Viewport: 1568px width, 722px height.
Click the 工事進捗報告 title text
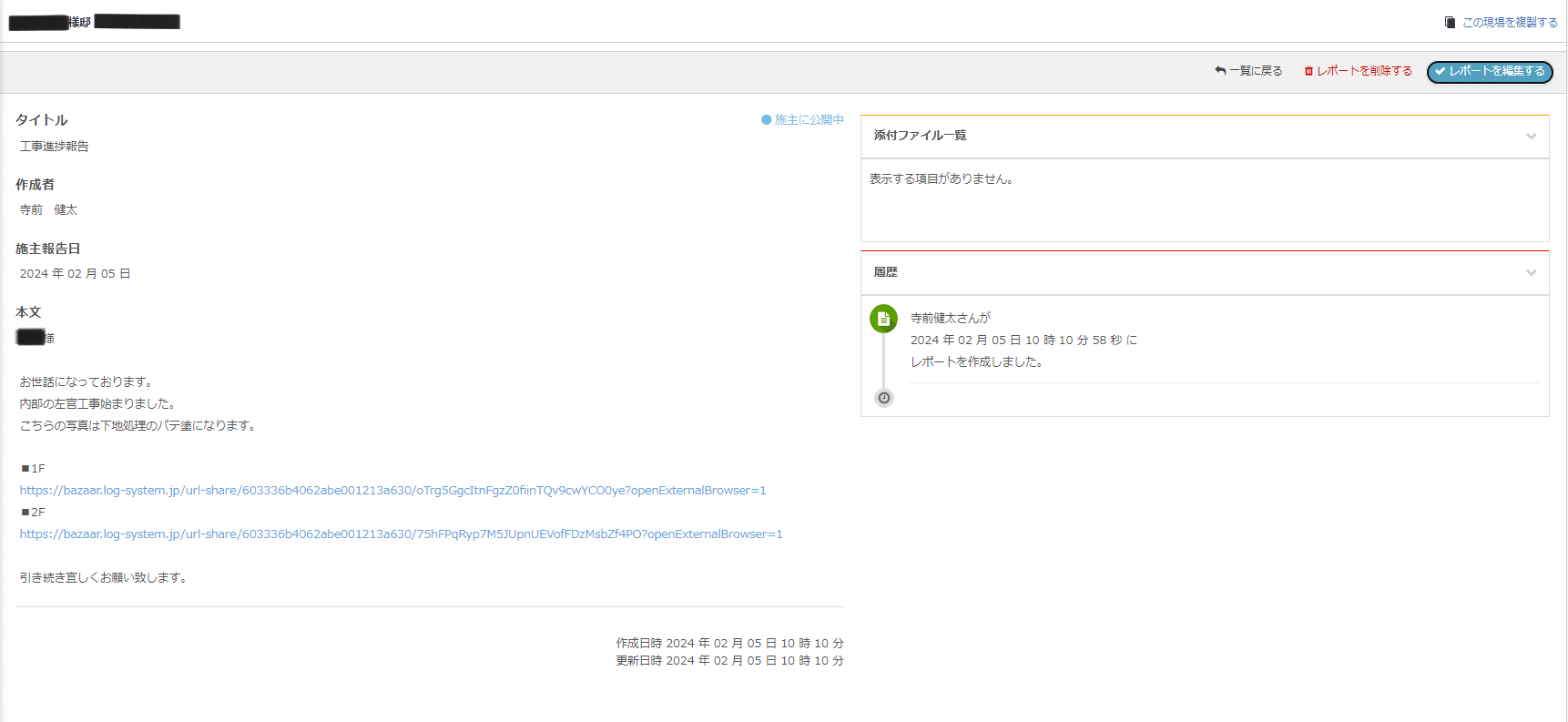pos(55,147)
